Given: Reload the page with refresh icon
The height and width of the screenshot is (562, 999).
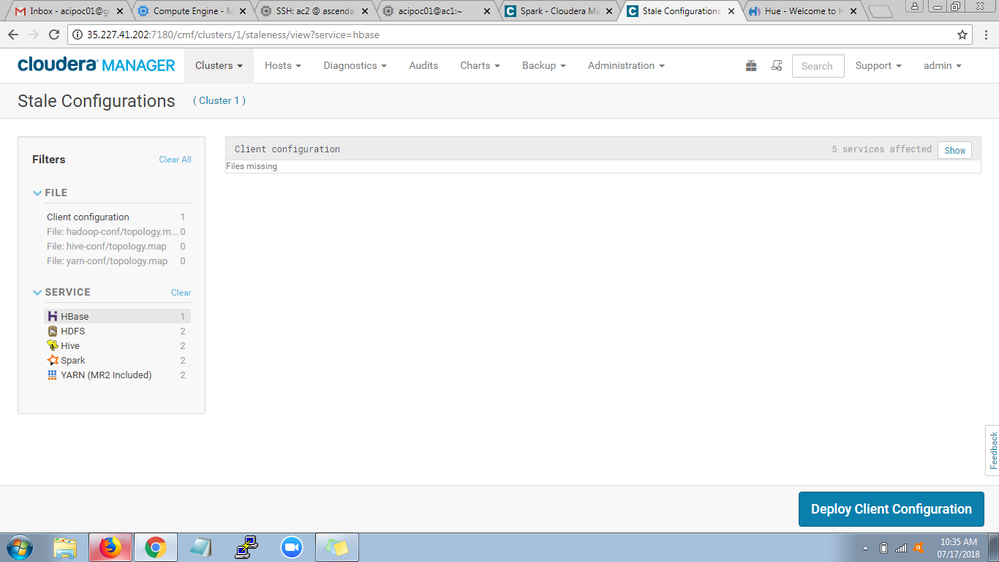Looking at the screenshot, I should click(54, 34).
